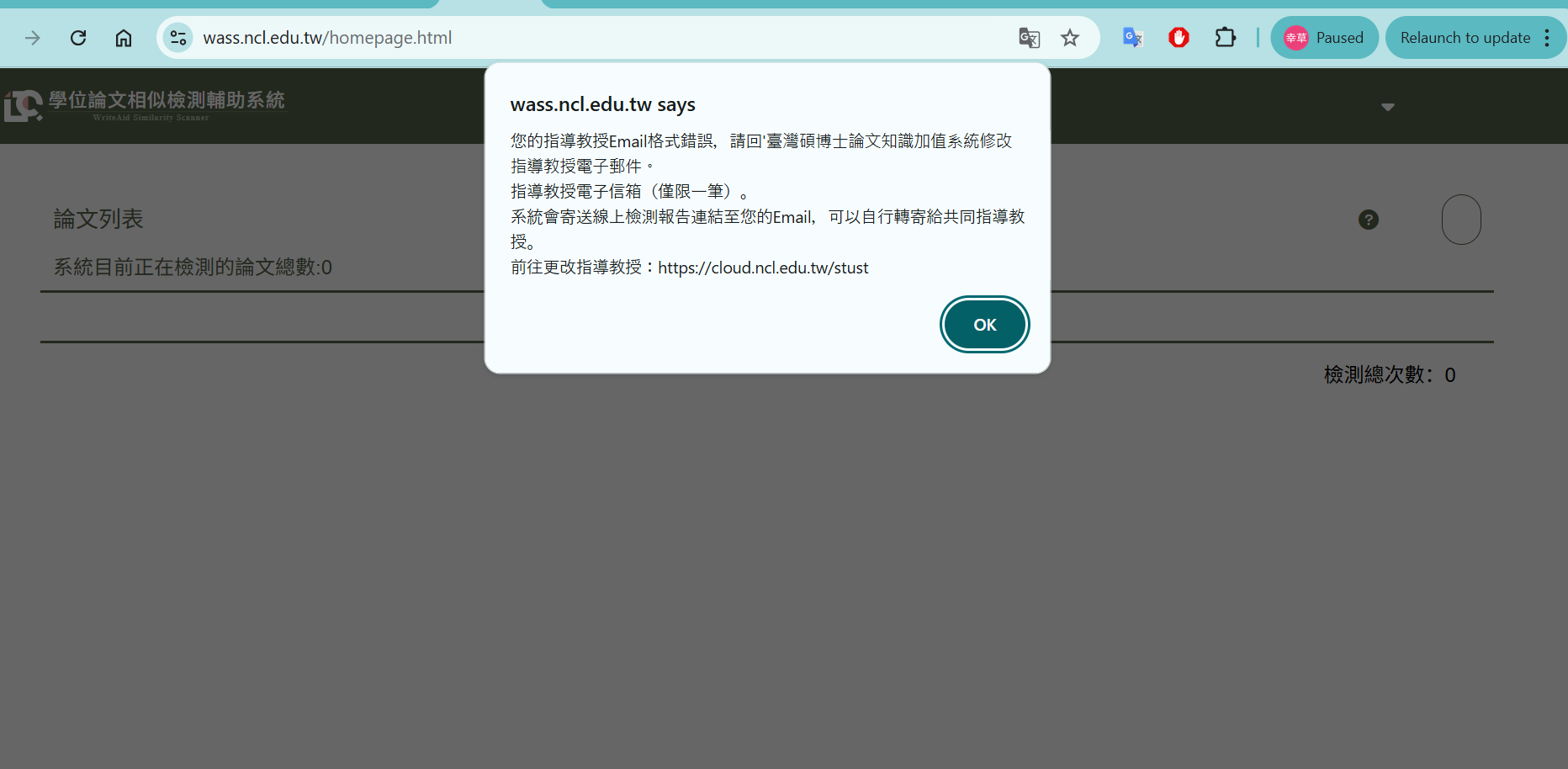The width and height of the screenshot is (1568, 769).
Task: Click the 論文列表 heading
Action: point(98,219)
